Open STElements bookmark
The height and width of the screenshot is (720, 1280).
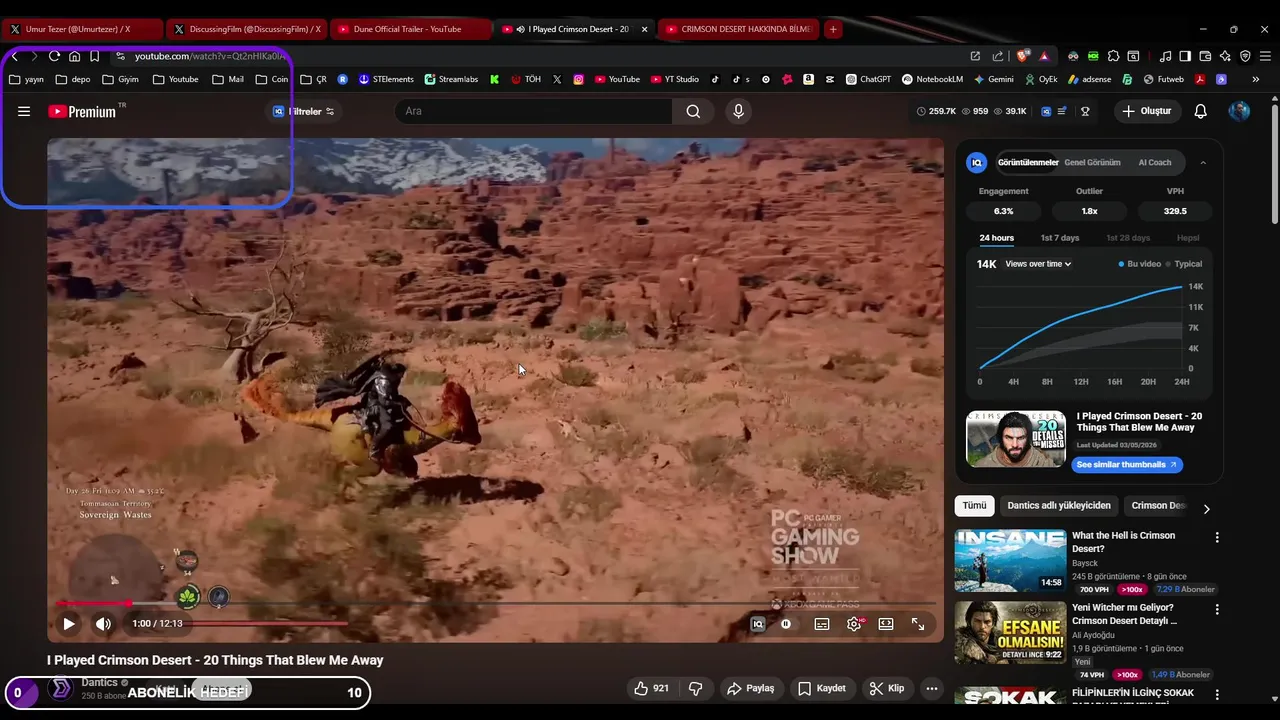tap(386, 79)
